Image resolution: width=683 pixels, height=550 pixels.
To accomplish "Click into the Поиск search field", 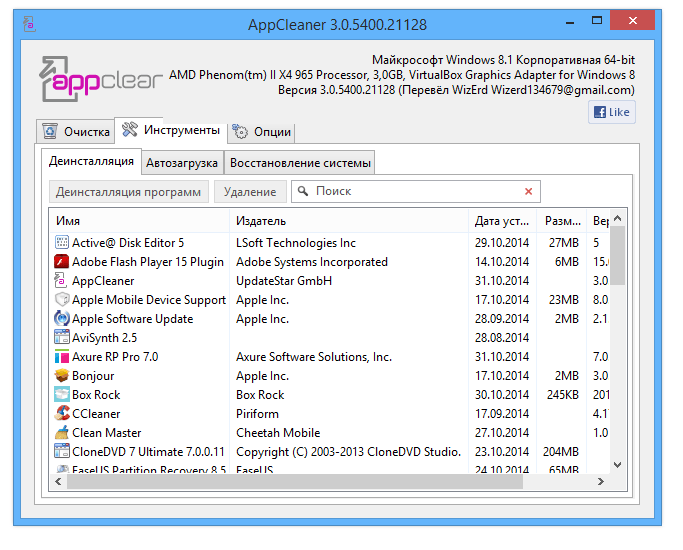I will [x=416, y=192].
